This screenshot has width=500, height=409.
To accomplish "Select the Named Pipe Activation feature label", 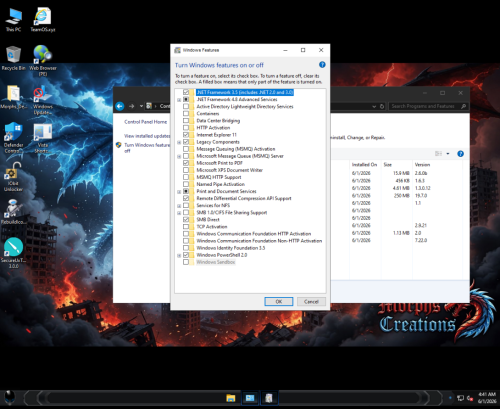I will pyautogui.click(x=220, y=184).
